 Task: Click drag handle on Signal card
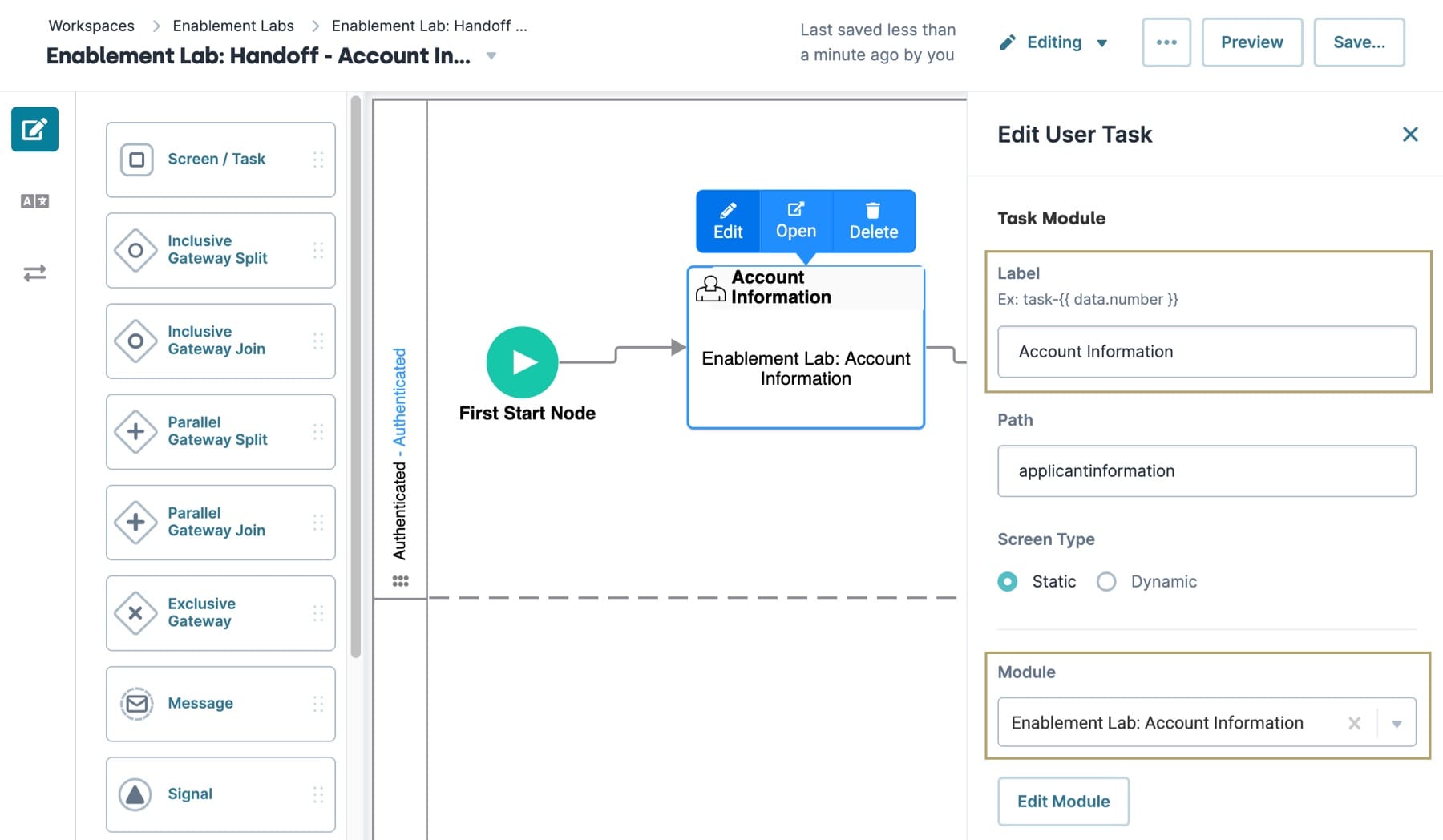pos(318,794)
